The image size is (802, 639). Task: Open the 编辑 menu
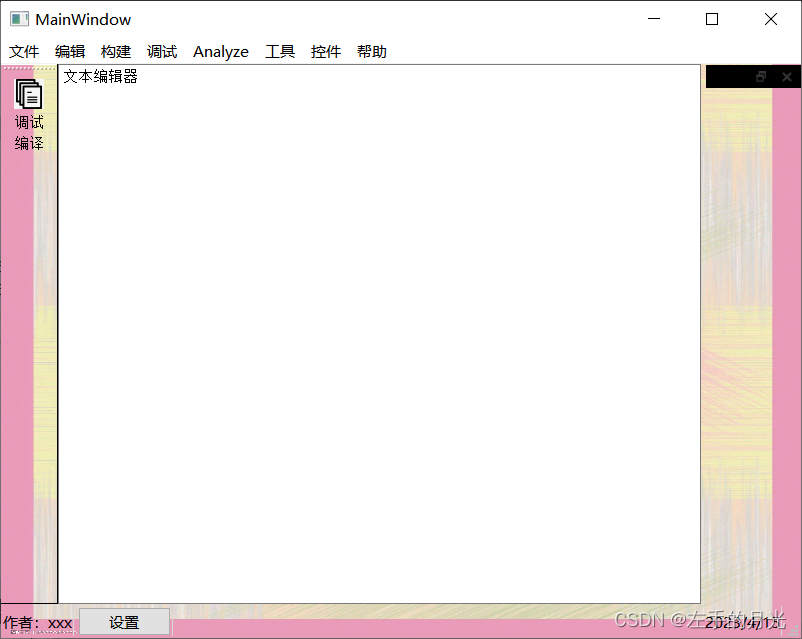pyautogui.click(x=69, y=51)
